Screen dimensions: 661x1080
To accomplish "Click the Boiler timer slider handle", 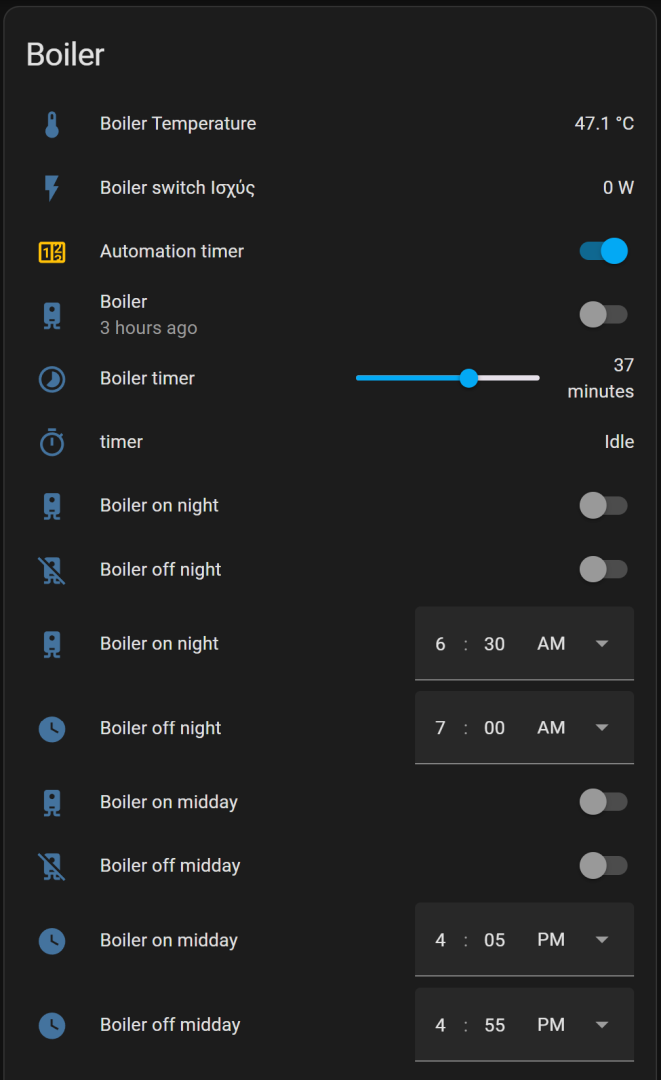I will coord(468,378).
